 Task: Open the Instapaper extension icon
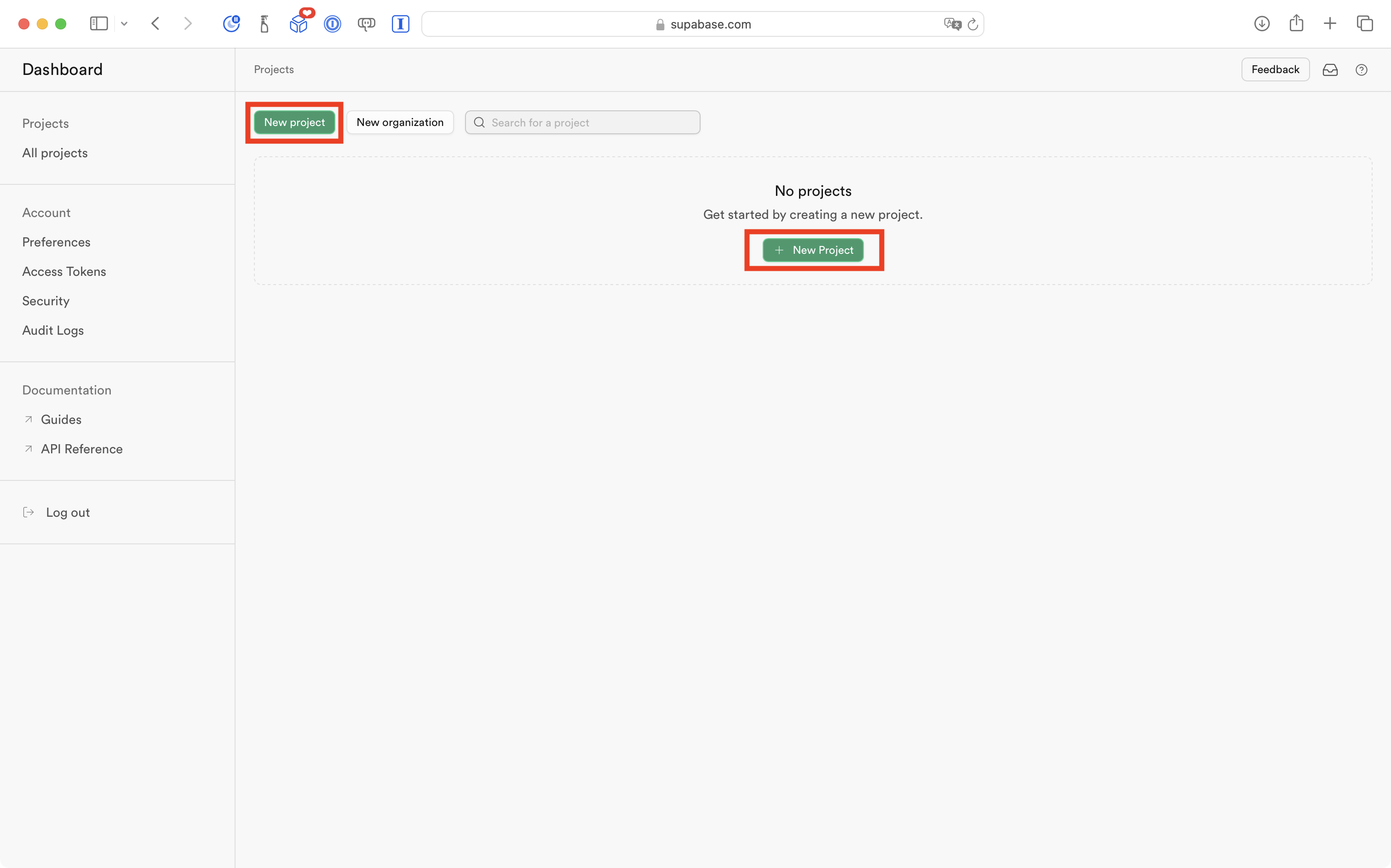400,23
